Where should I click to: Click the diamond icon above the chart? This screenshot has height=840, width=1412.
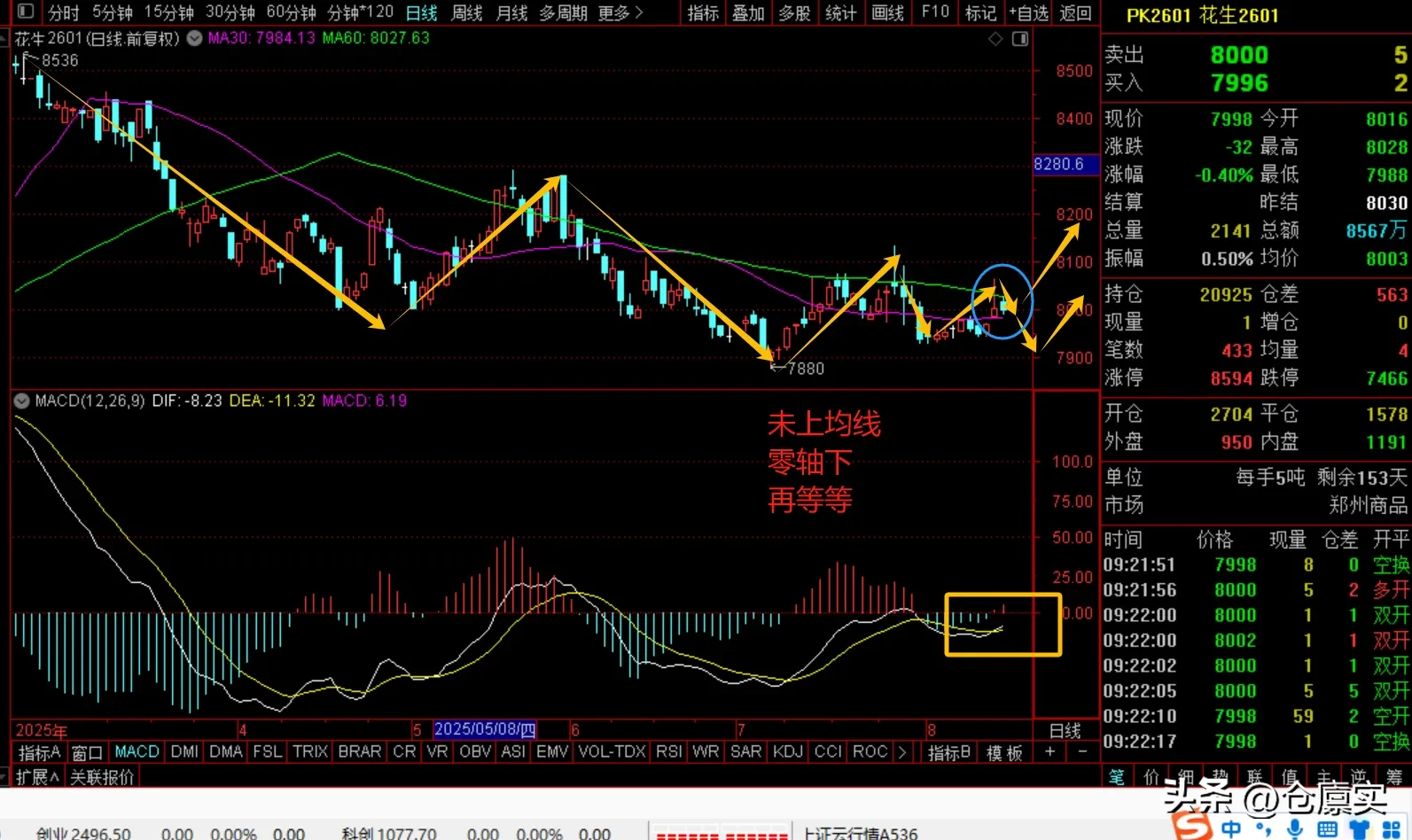pos(995,39)
